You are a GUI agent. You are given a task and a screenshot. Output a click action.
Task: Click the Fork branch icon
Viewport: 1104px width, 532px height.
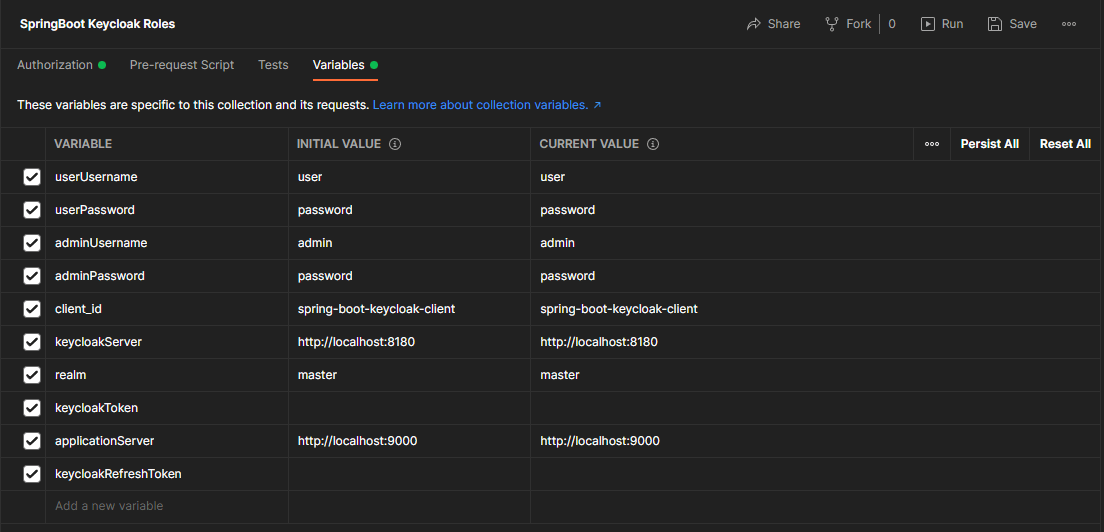point(832,24)
